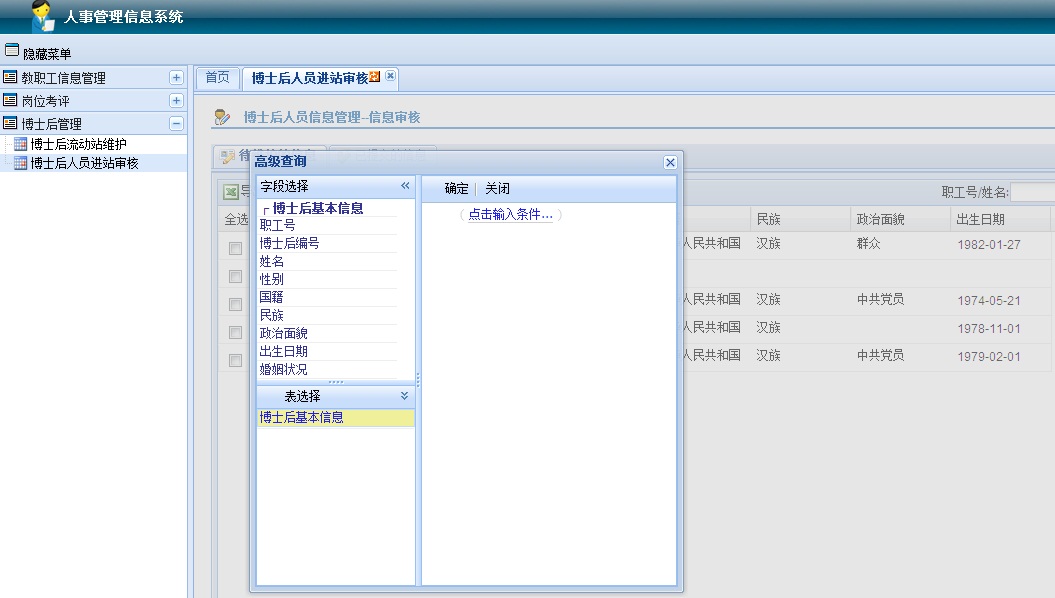Close the 博士后人员进站审核 tab with its X icon
The width and height of the screenshot is (1055, 598).
coord(390,76)
